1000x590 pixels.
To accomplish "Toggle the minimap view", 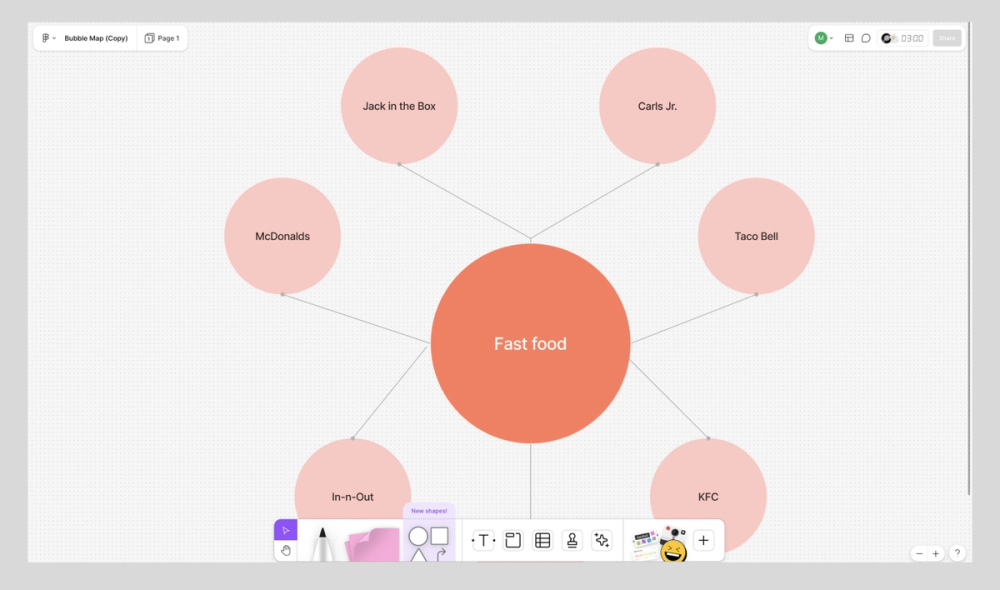I will point(849,38).
